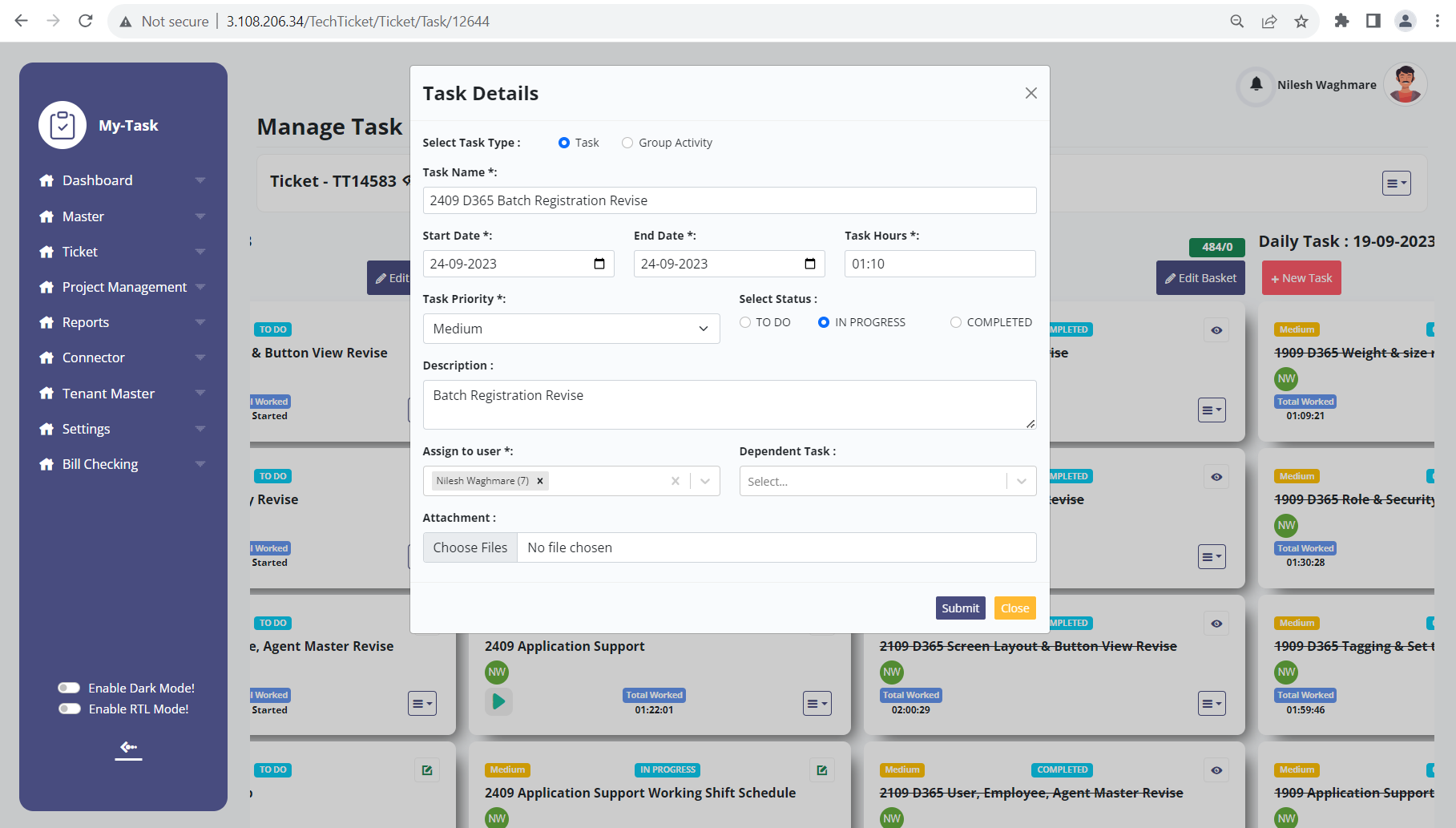Viewport: 1456px width, 828px height.
Task: Reload the page with the refresh icon
Action: coord(86,22)
